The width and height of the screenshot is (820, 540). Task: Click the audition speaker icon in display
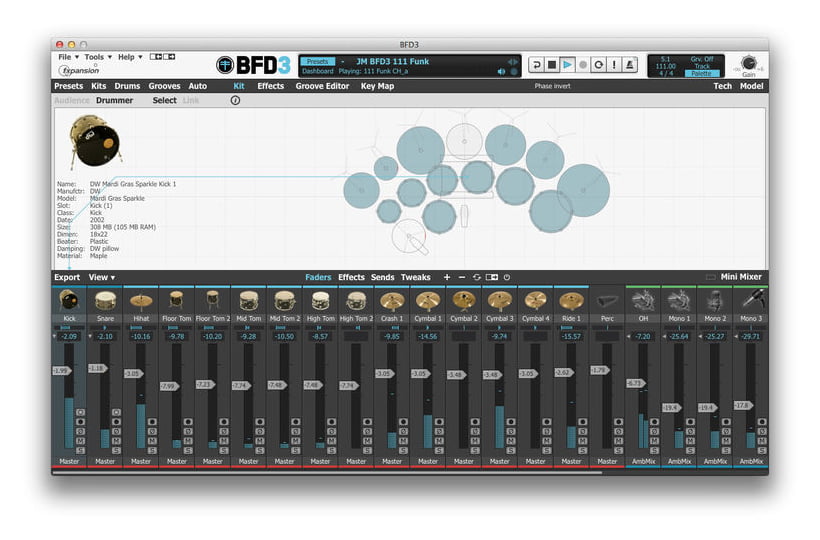tap(502, 72)
